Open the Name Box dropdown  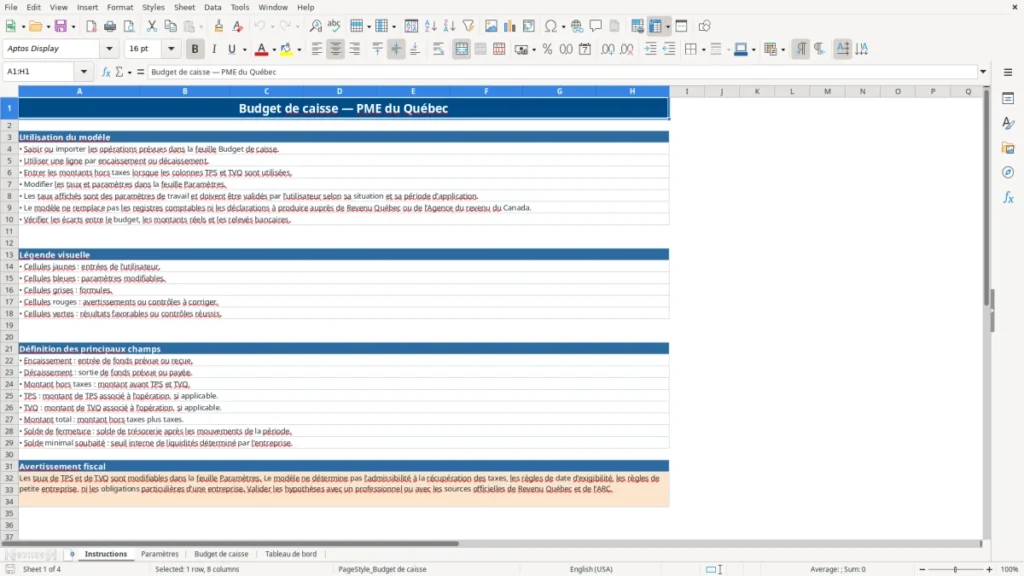click(x=84, y=72)
